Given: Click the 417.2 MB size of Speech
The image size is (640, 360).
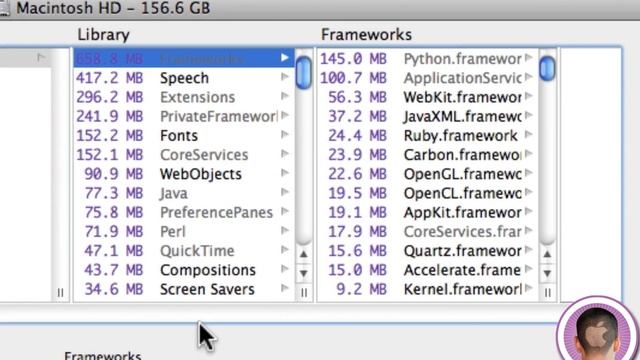Looking at the screenshot, I should pos(109,78).
